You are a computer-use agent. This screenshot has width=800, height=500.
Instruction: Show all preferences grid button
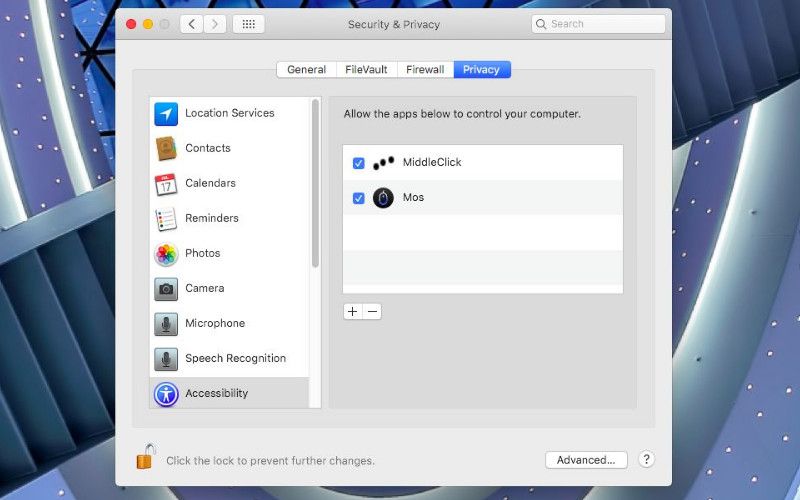pyautogui.click(x=248, y=24)
